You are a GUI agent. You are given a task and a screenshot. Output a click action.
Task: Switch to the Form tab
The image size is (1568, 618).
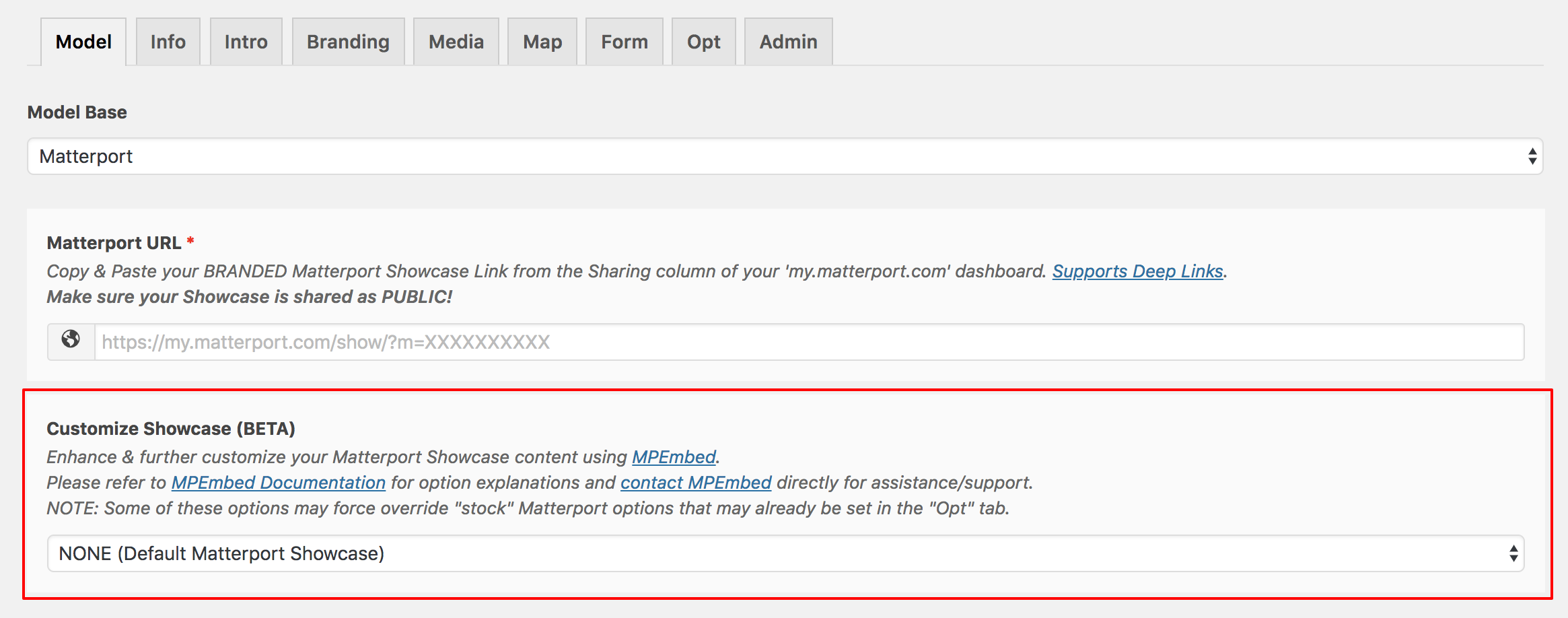click(x=624, y=42)
